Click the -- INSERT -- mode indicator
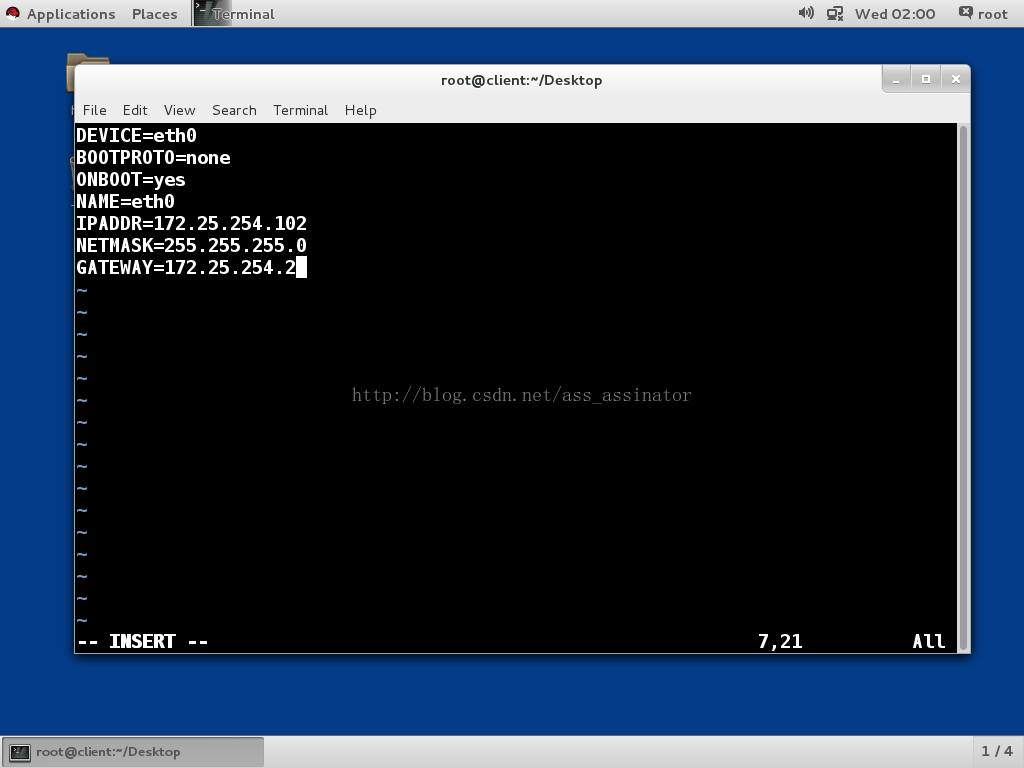This screenshot has width=1024, height=768. pyautogui.click(x=143, y=642)
